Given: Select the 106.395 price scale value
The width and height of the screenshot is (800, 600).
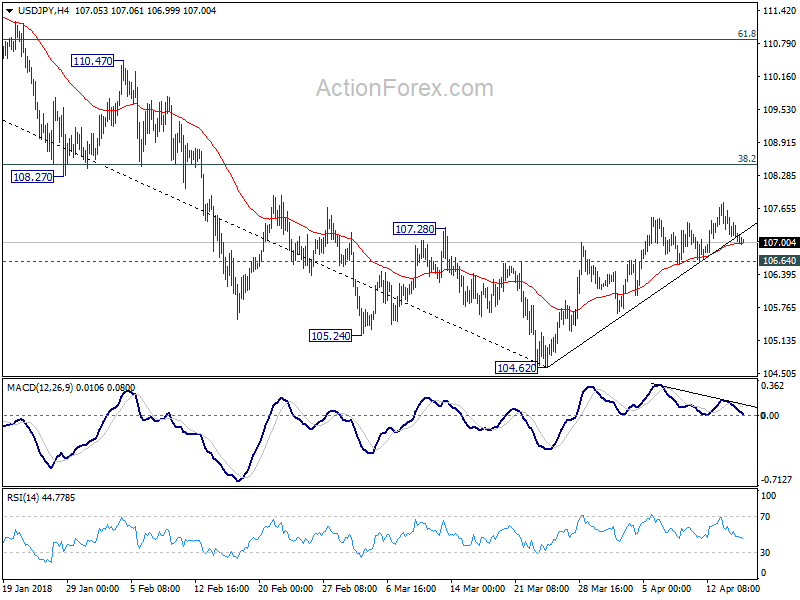Looking at the screenshot, I should coord(779,275).
